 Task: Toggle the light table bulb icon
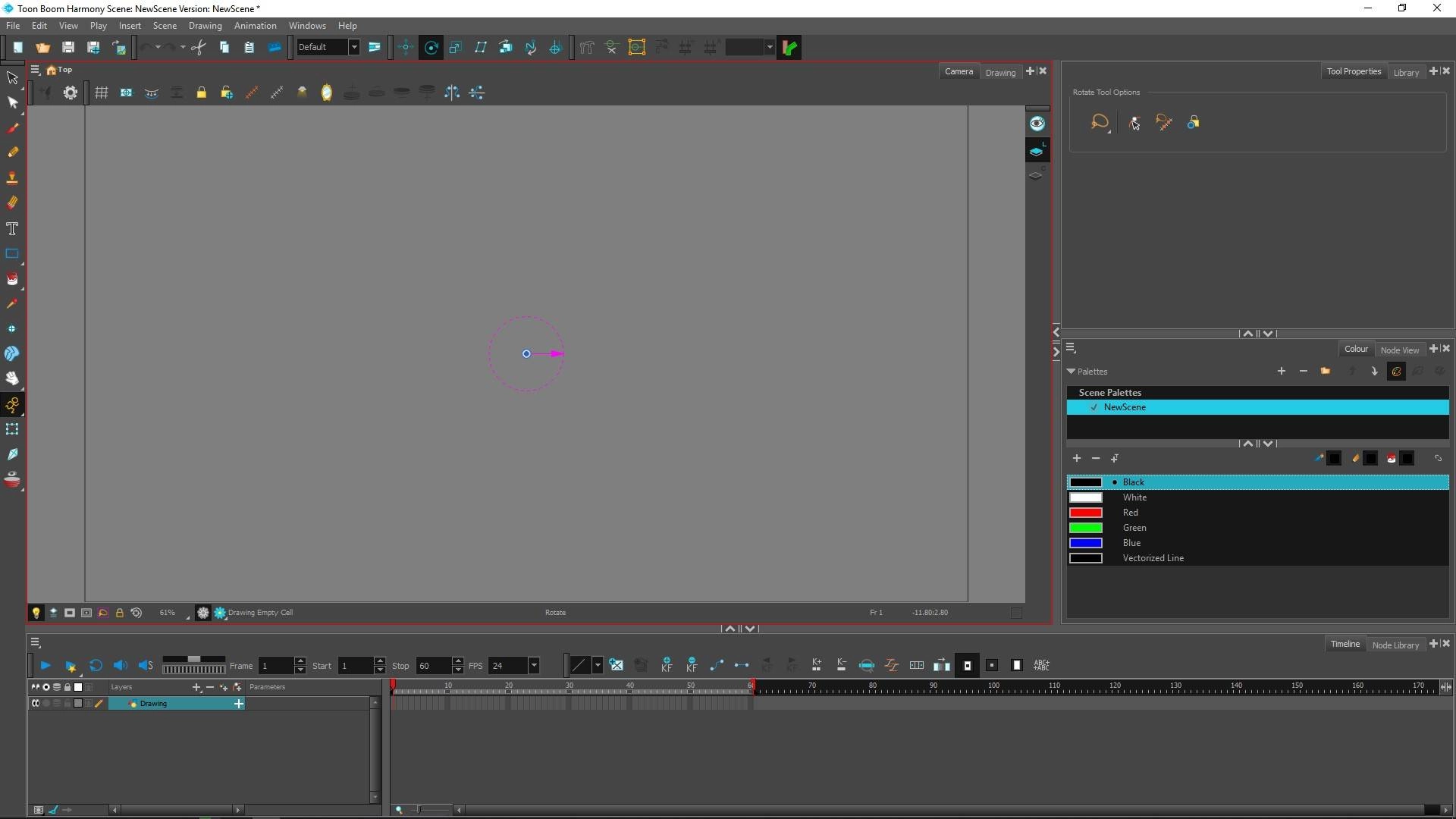[x=36, y=613]
